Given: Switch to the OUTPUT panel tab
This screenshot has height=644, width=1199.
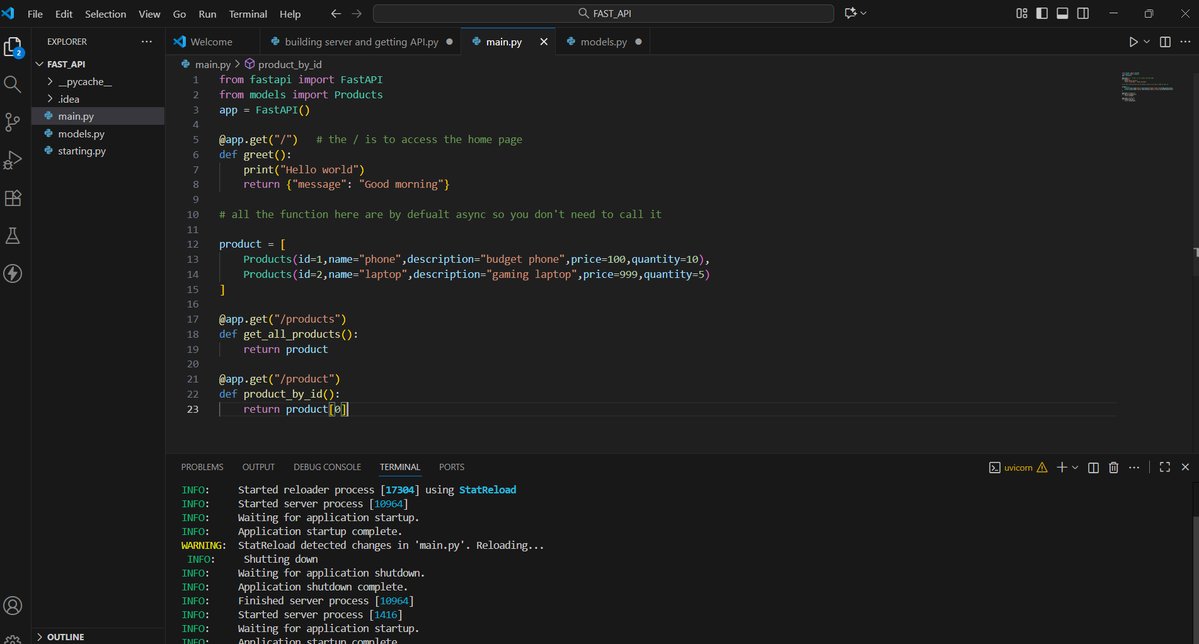Looking at the screenshot, I should (258, 467).
